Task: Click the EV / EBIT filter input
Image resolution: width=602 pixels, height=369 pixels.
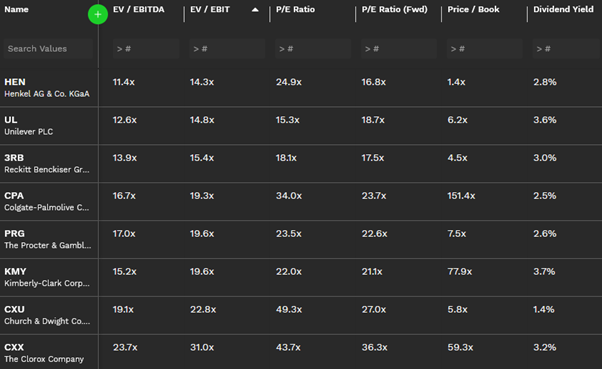Action: click(x=227, y=49)
